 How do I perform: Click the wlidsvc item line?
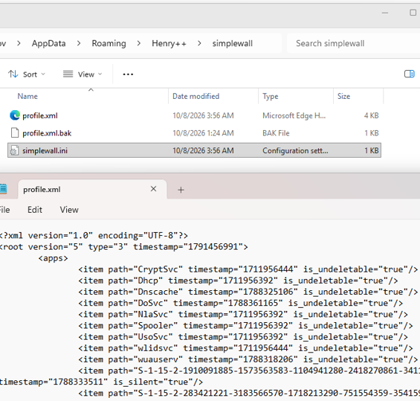point(246,348)
